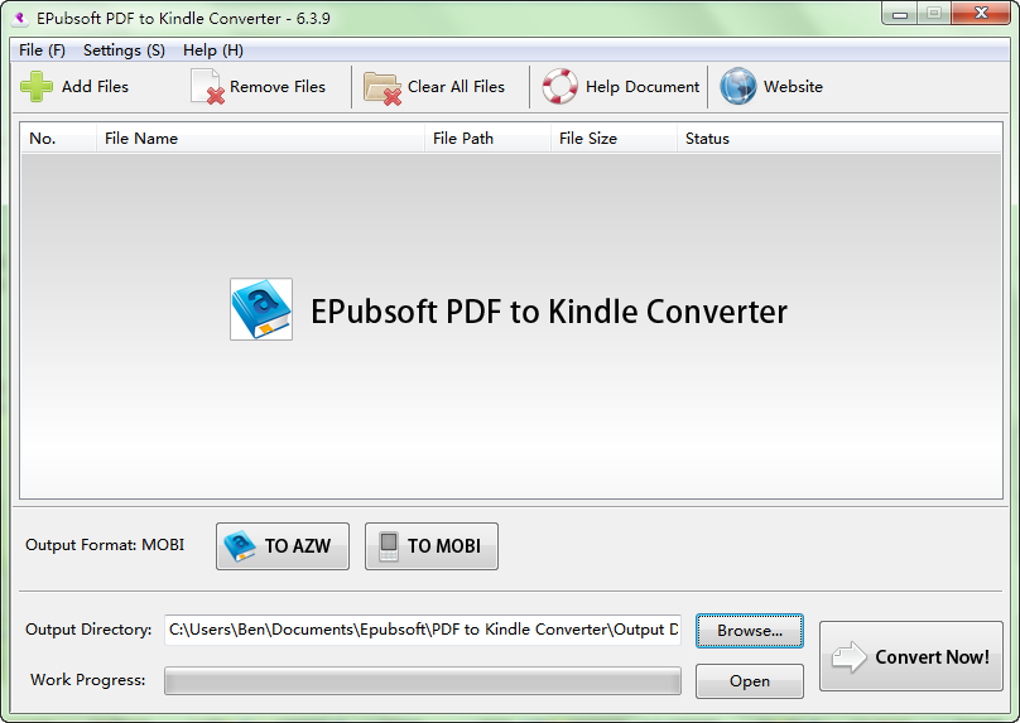1020x723 pixels.
Task: Click the large EPubsoft logo in the center
Action: pos(261,310)
